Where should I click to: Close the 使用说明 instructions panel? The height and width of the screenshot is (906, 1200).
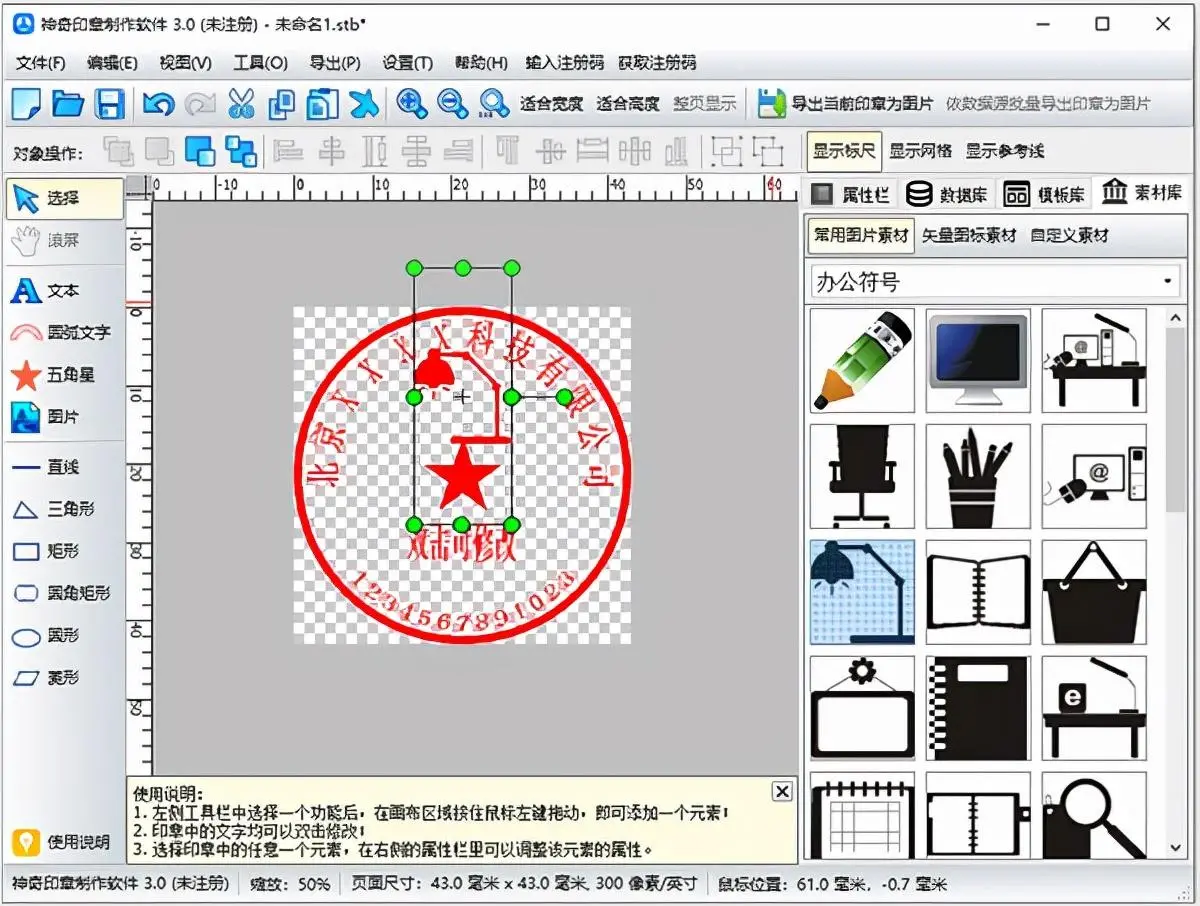(782, 791)
